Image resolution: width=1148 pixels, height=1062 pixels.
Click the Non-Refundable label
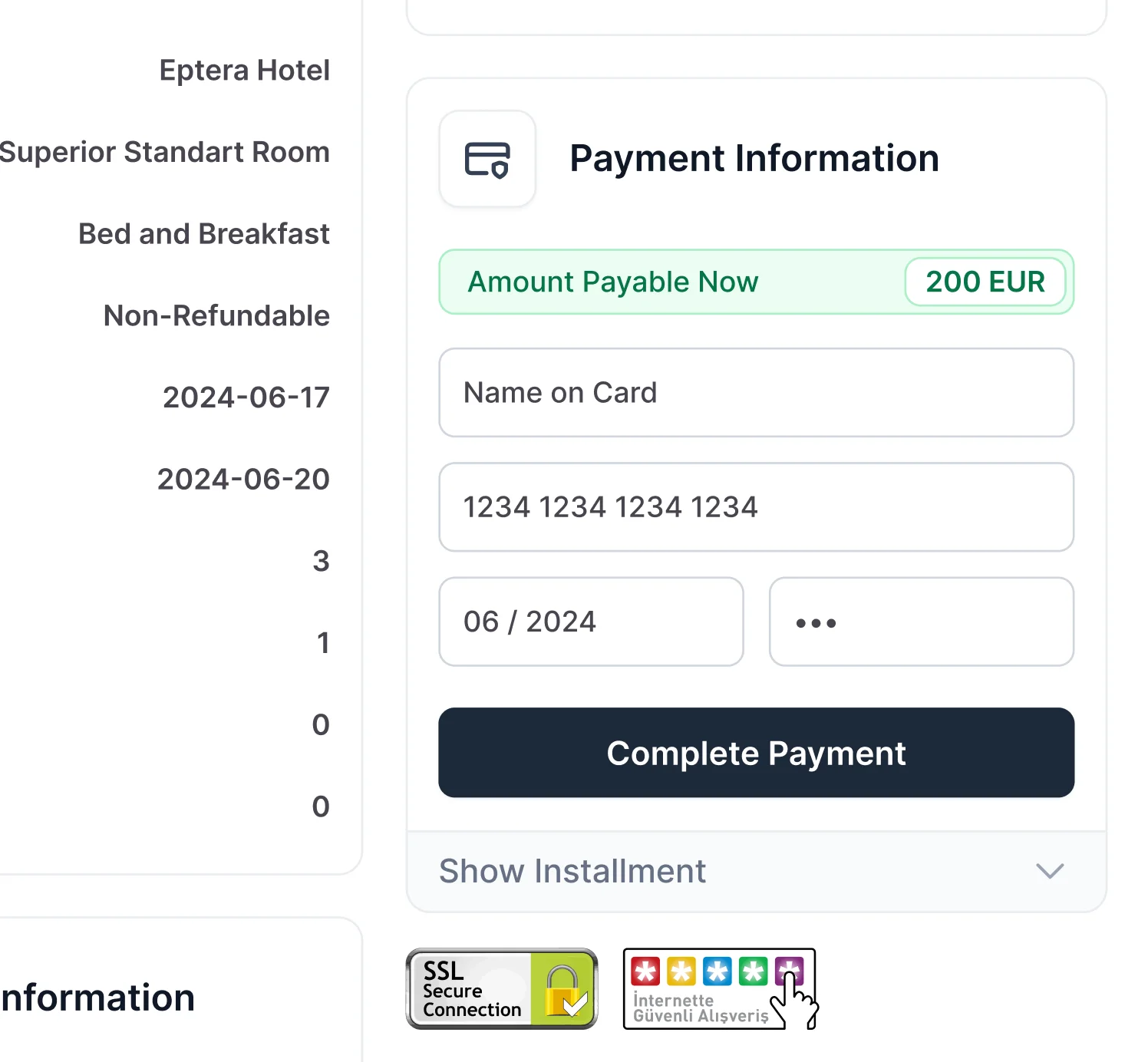(217, 315)
